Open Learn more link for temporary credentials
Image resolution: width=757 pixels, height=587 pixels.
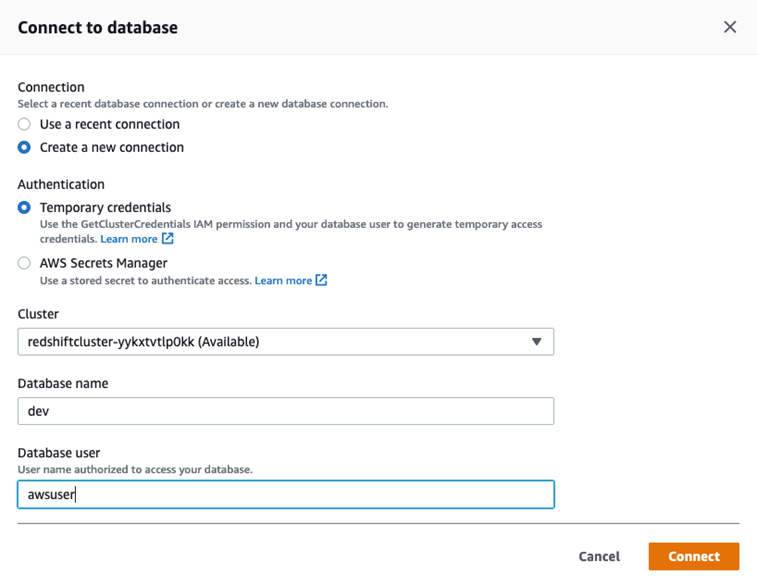[x=129, y=240]
